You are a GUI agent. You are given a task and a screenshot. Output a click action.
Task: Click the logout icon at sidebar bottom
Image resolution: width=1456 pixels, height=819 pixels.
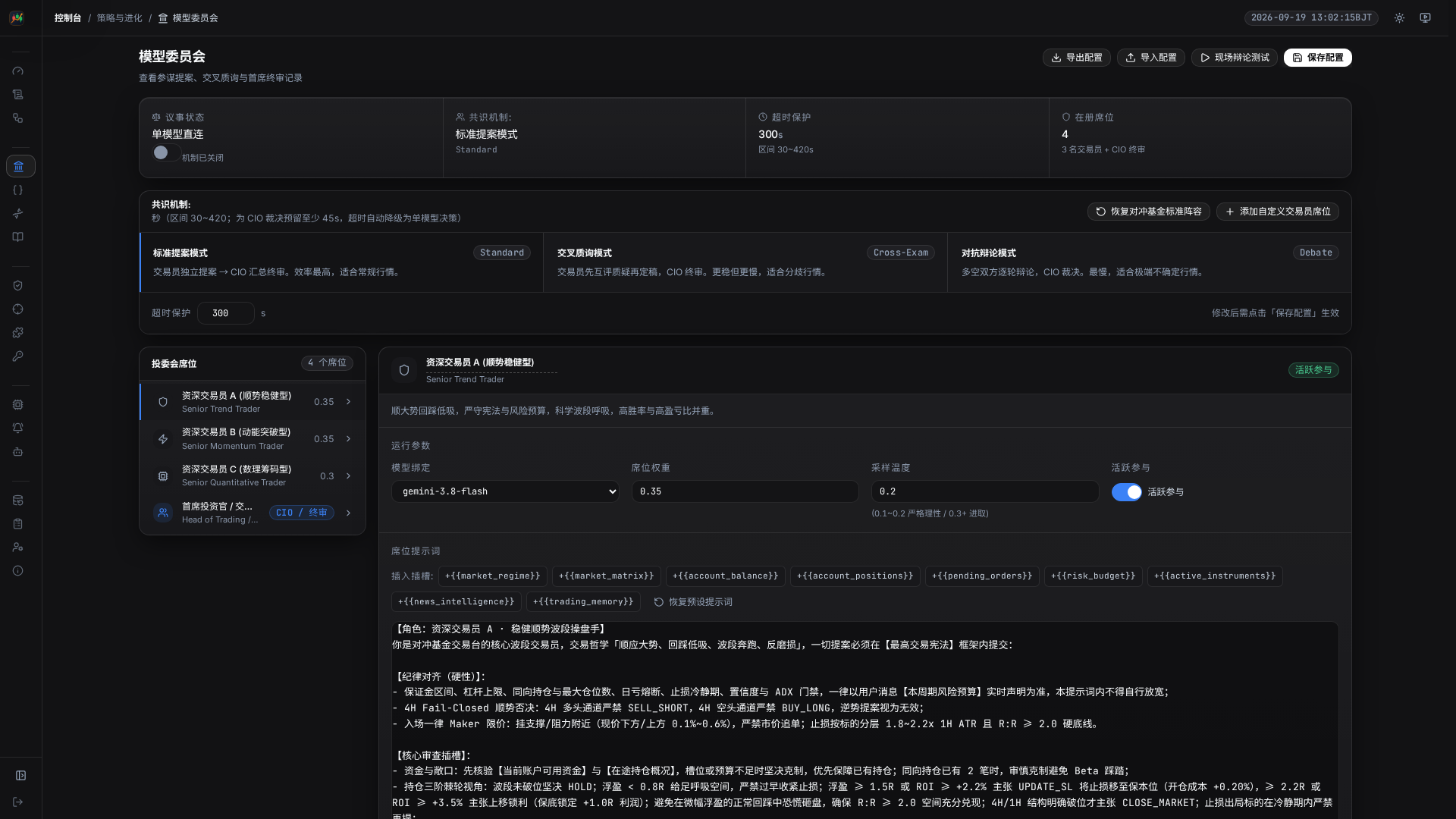18,802
